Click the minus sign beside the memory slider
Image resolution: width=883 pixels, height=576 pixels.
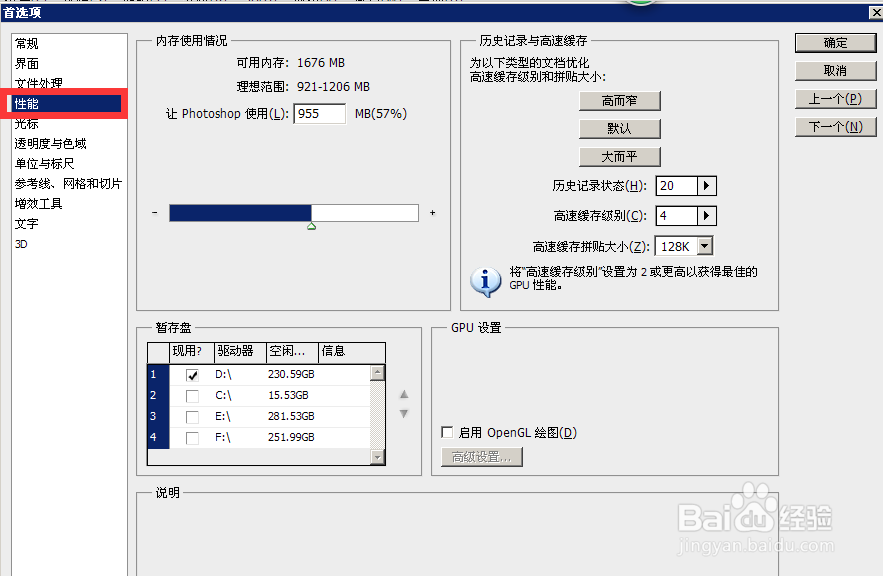pos(155,213)
